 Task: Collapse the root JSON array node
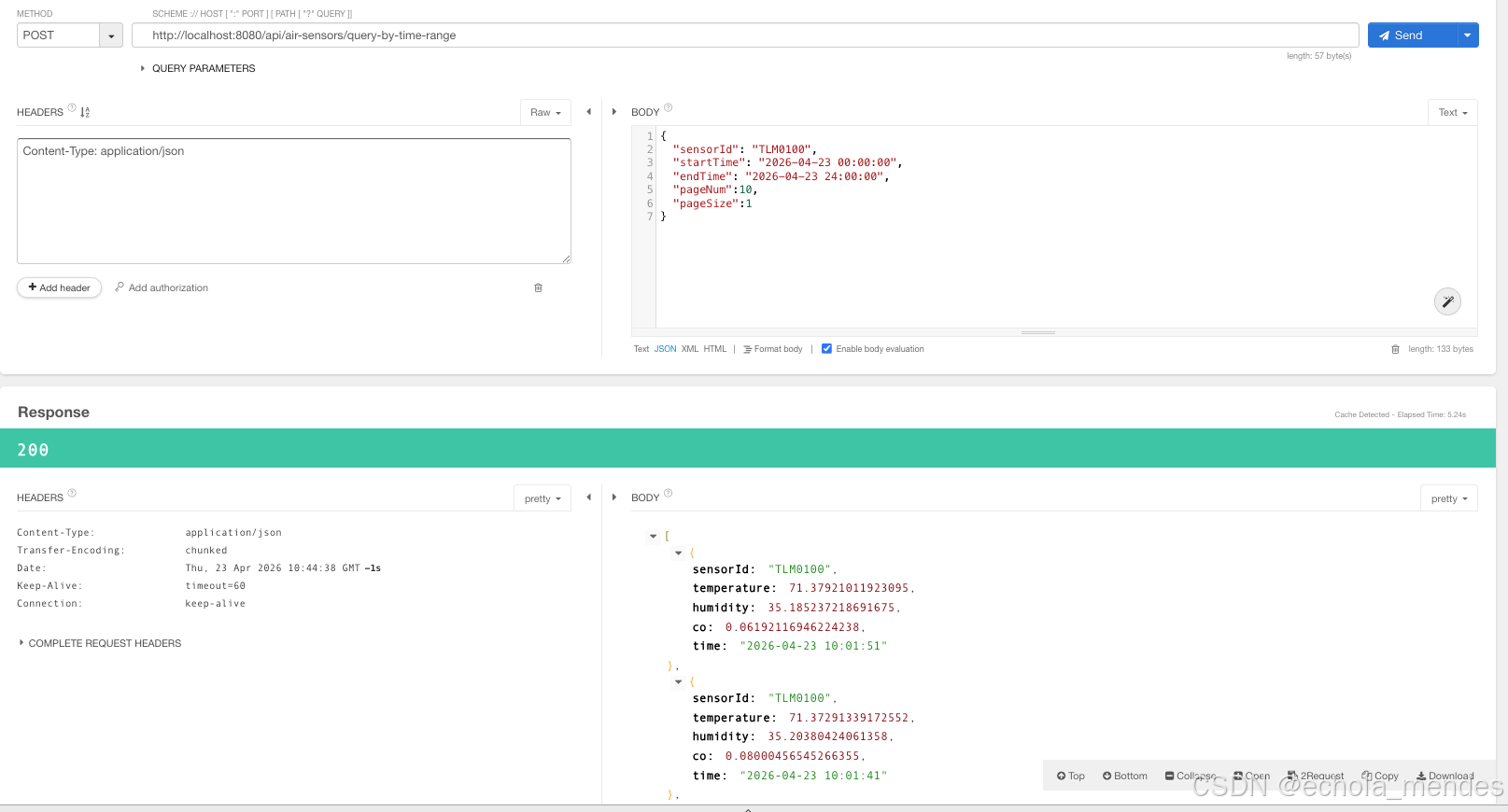point(653,537)
